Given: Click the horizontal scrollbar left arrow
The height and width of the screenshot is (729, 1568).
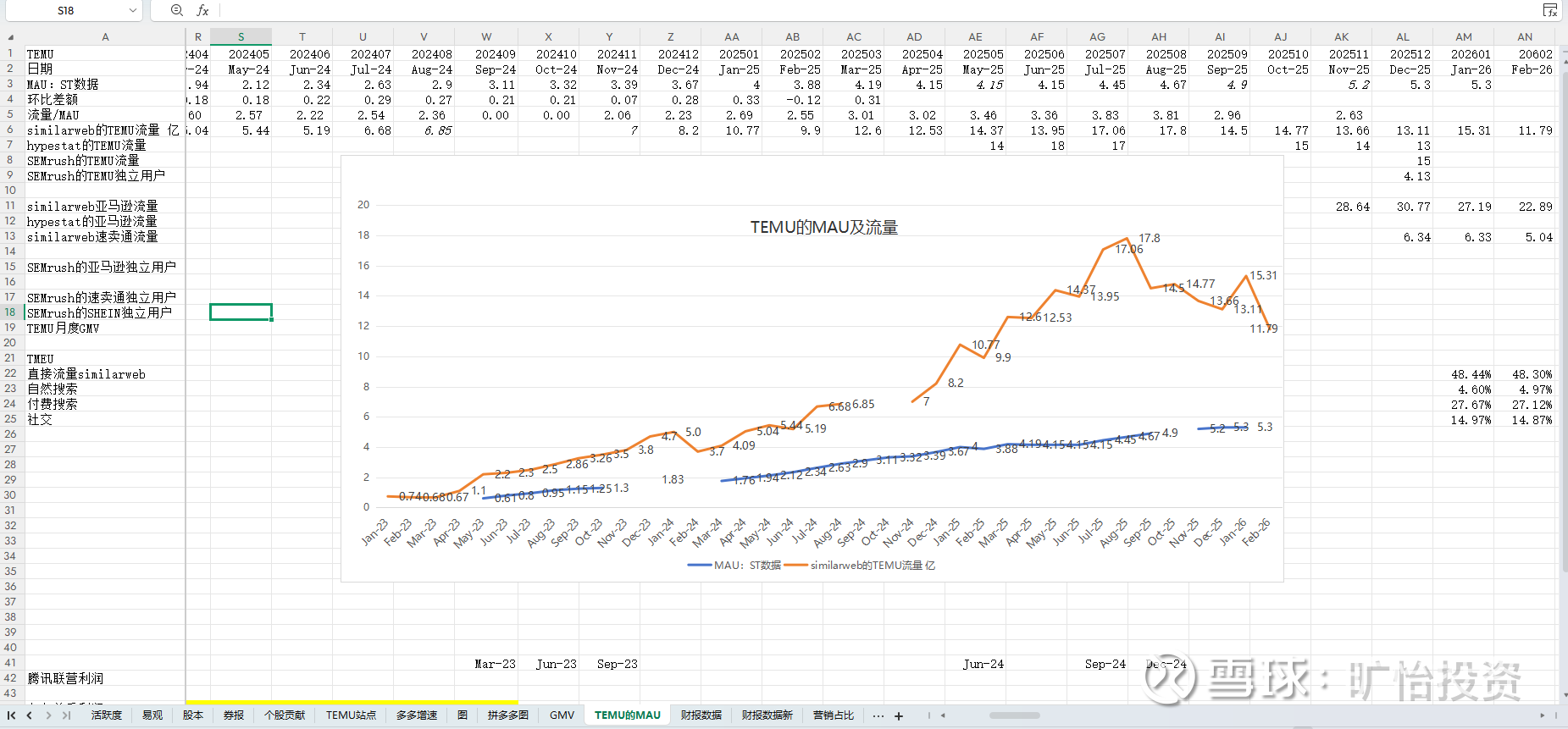Looking at the screenshot, I should (943, 715).
